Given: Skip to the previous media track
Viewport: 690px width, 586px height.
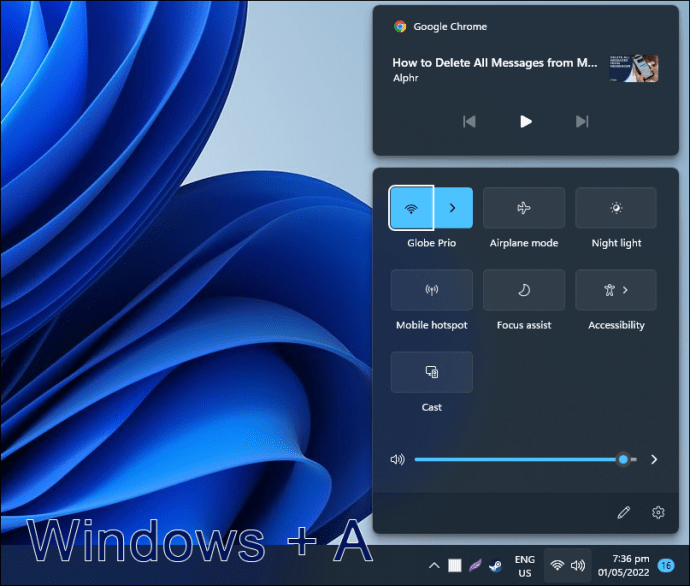Looking at the screenshot, I should (469, 121).
